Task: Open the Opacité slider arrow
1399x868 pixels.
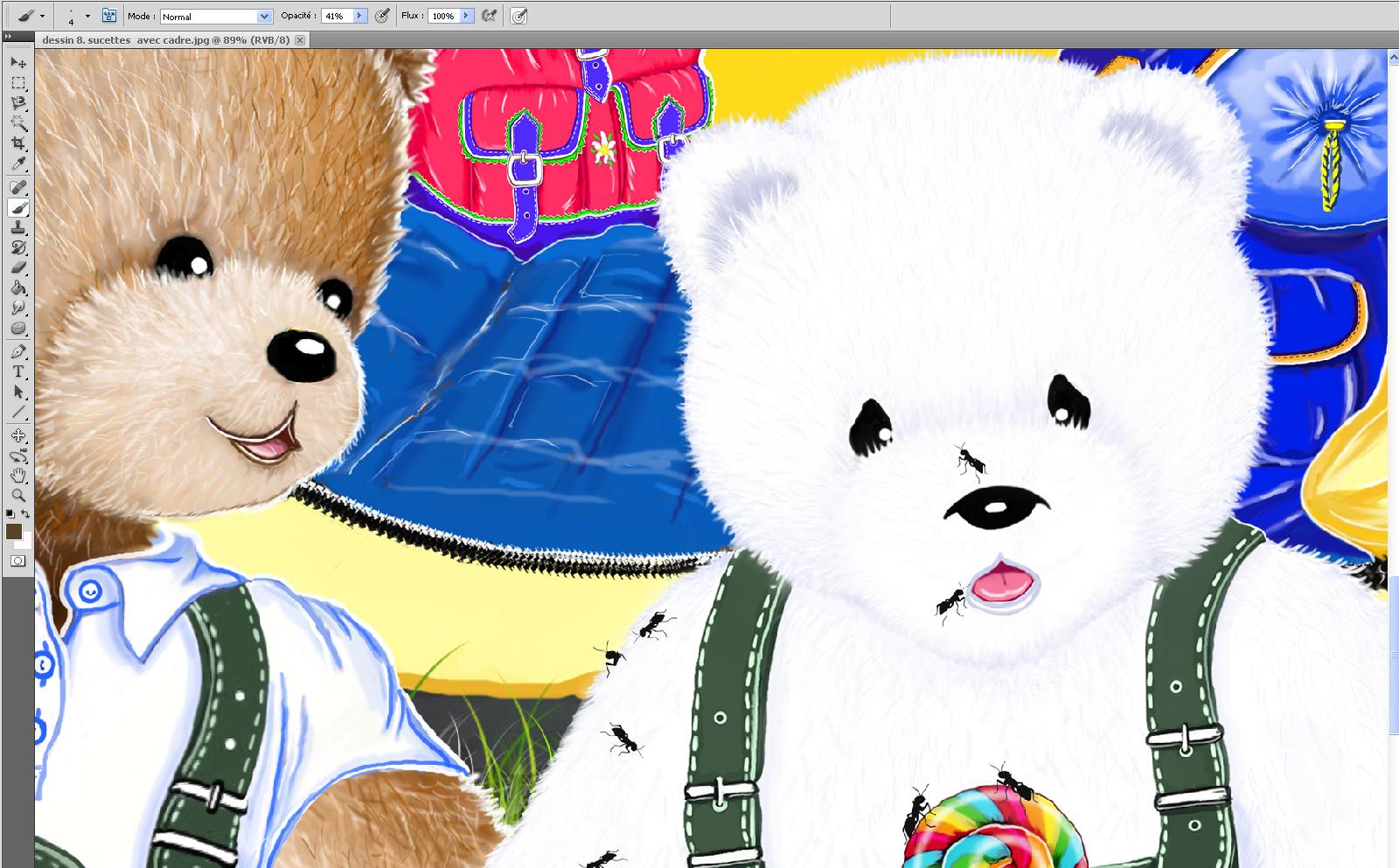Action: click(x=359, y=16)
